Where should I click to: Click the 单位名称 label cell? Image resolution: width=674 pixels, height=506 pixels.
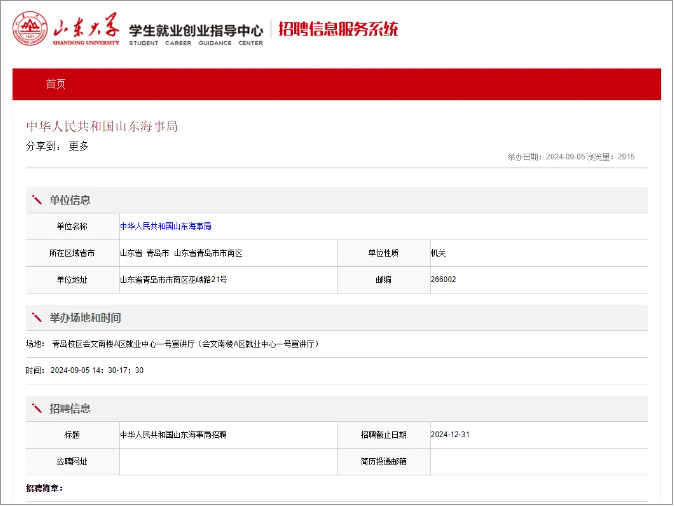[72, 226]
